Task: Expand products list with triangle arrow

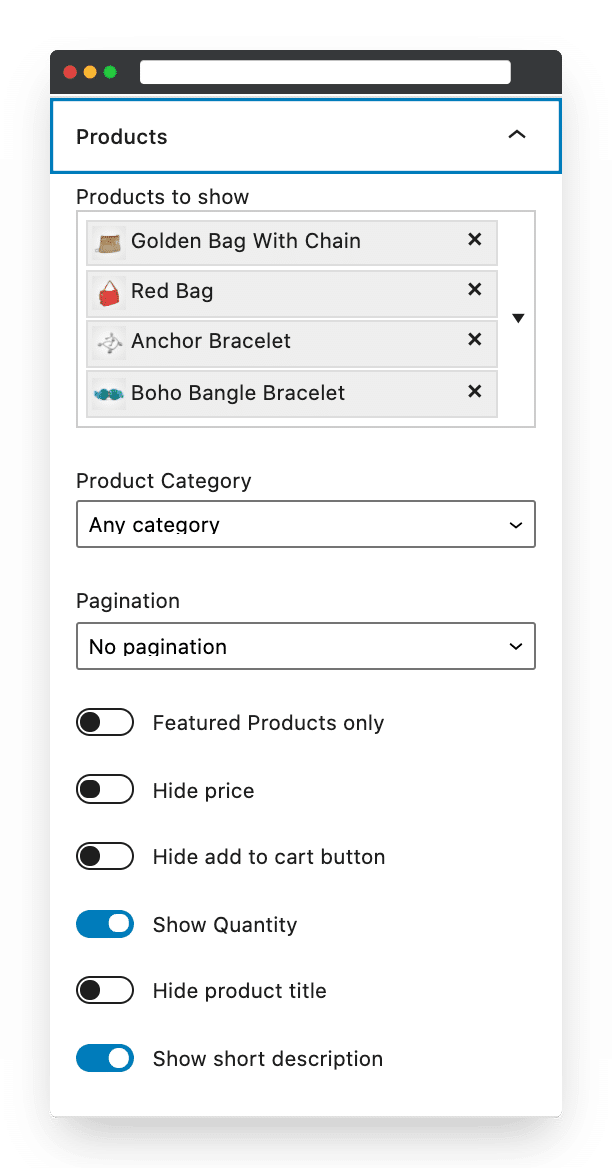Action: tap(519, 319)
